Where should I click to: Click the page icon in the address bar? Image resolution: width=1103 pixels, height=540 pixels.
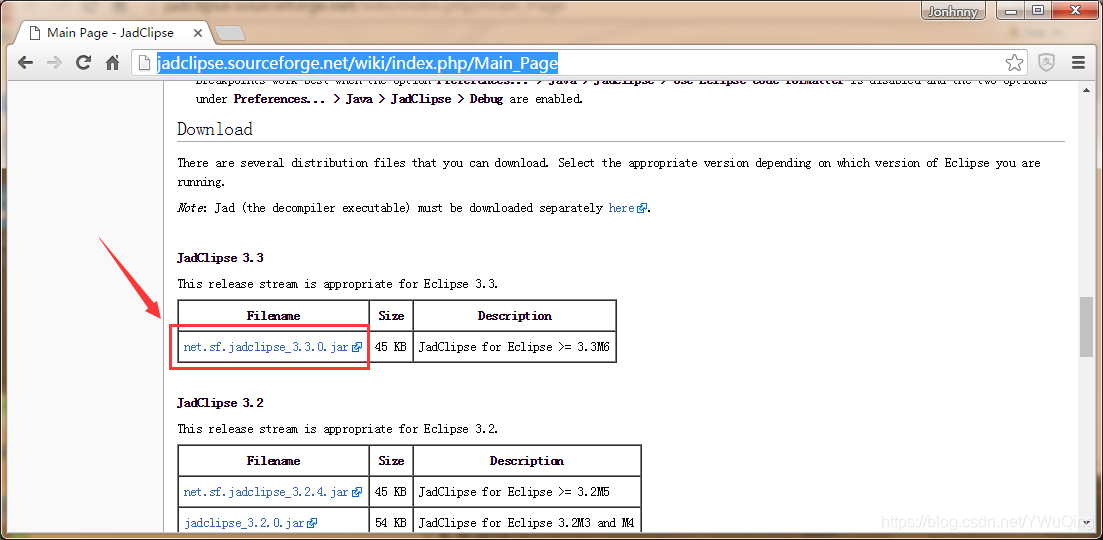tap(144, 63)
